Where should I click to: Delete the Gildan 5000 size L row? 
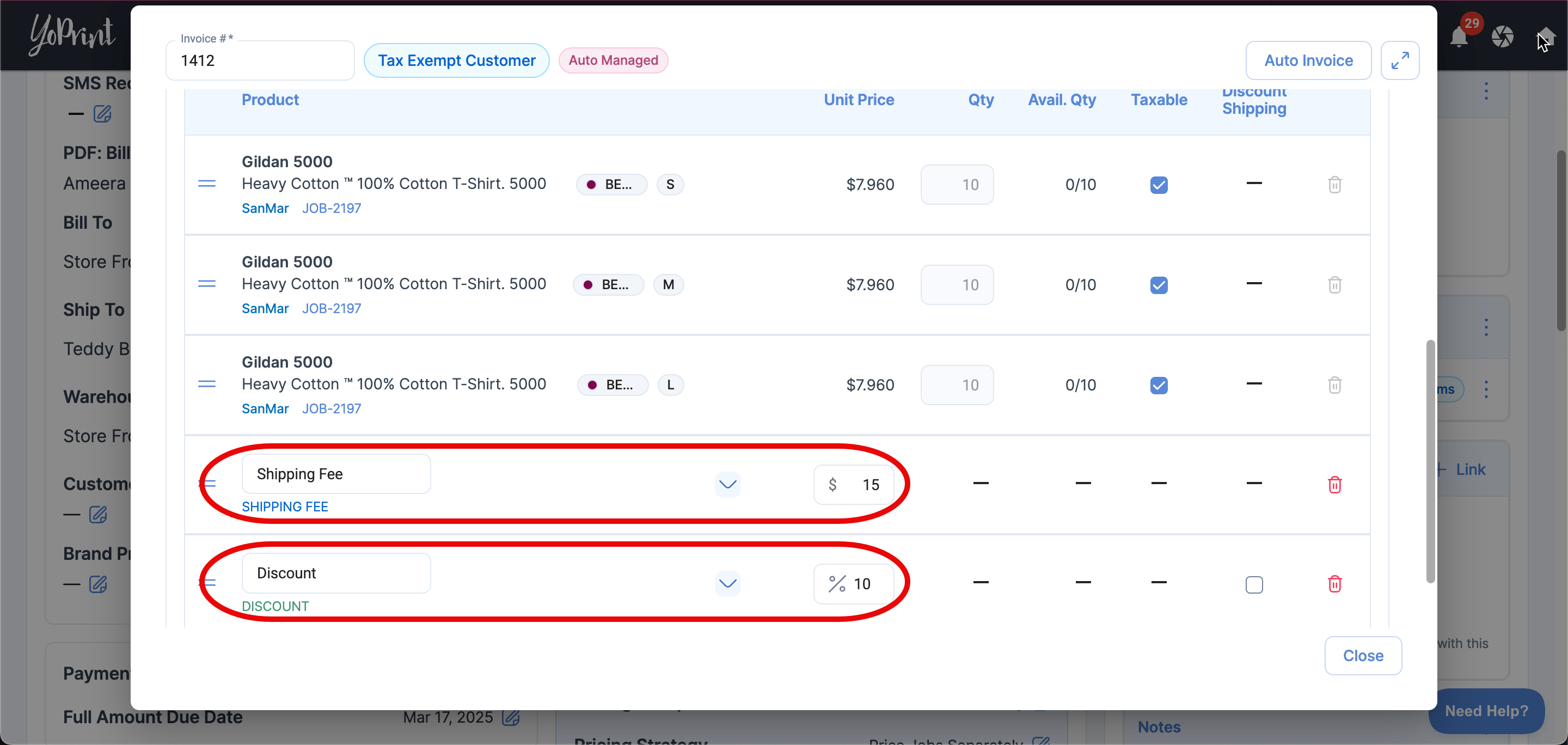pyautogui.click(x=1334, y=384)
